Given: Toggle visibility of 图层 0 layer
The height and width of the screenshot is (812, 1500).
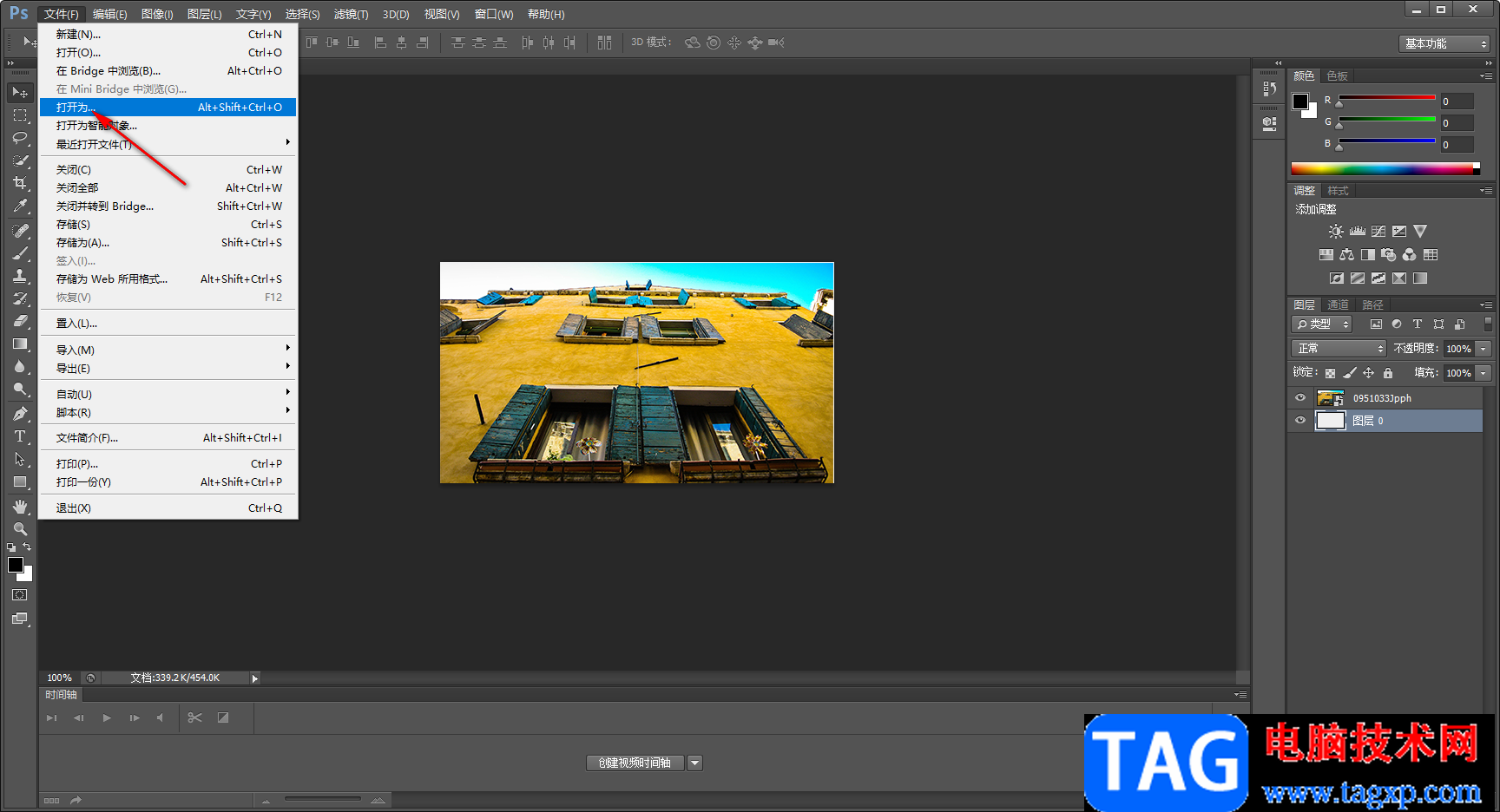Looking at the screenshot, I should 1299,421.
